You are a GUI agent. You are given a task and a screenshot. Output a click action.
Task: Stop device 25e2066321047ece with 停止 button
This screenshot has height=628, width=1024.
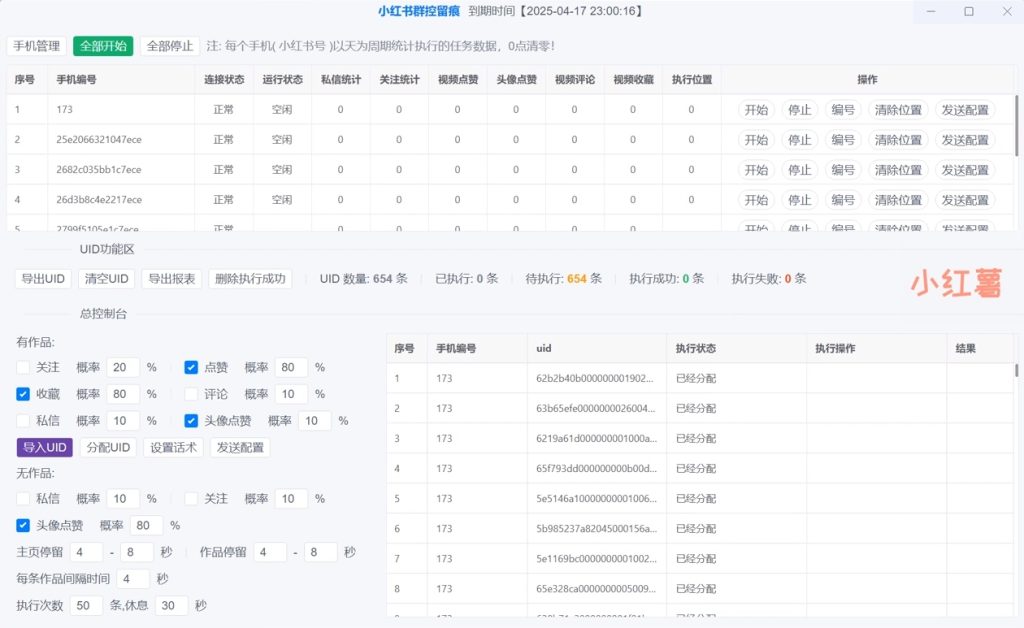pyautogui.click(x=799, y=140)
